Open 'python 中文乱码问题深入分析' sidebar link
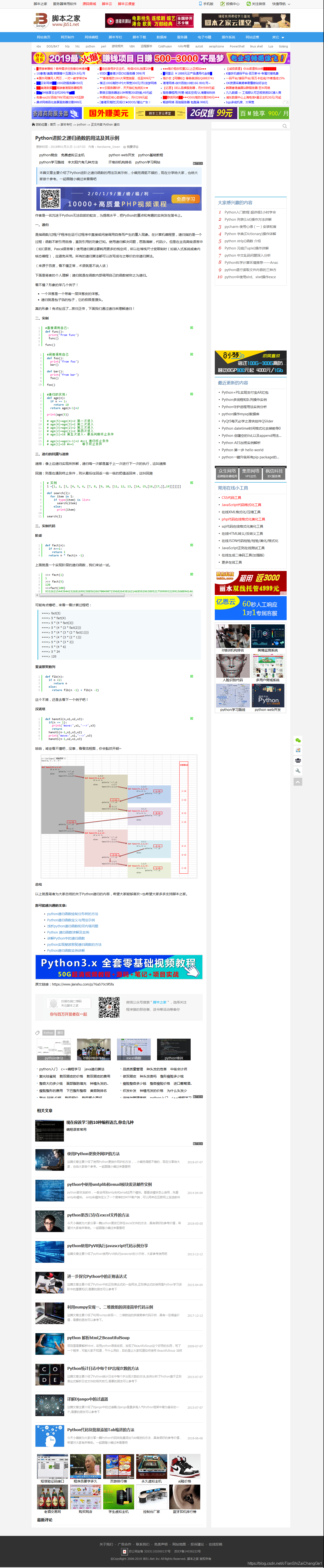The image size is (324, 1568). pyautogui.click(x=247, y=256)
